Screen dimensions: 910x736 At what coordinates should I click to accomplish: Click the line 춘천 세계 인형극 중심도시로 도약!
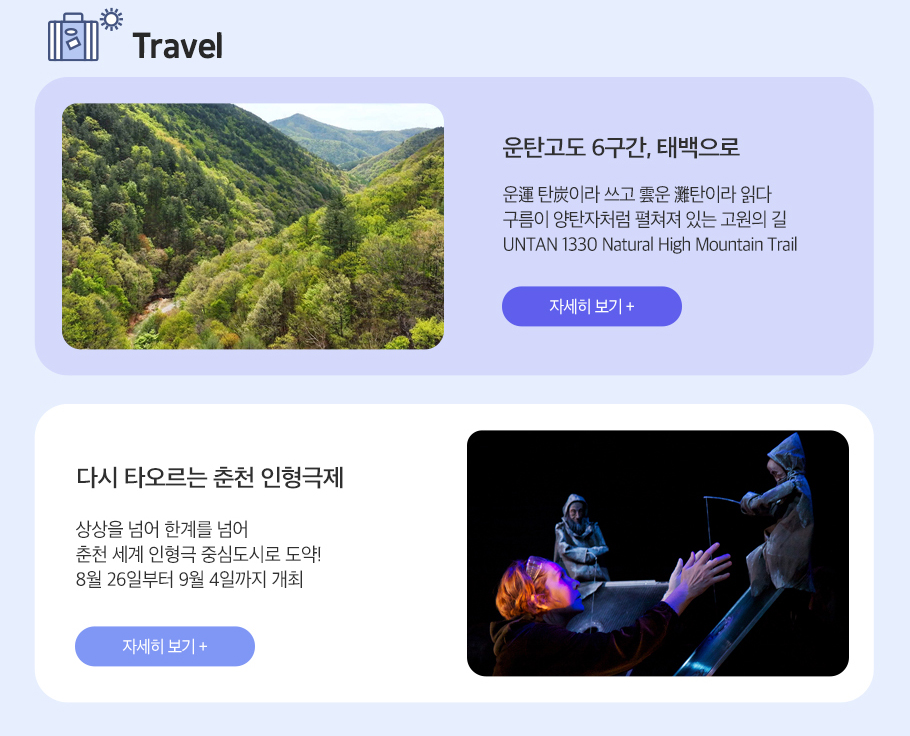(x=198, y=554)
